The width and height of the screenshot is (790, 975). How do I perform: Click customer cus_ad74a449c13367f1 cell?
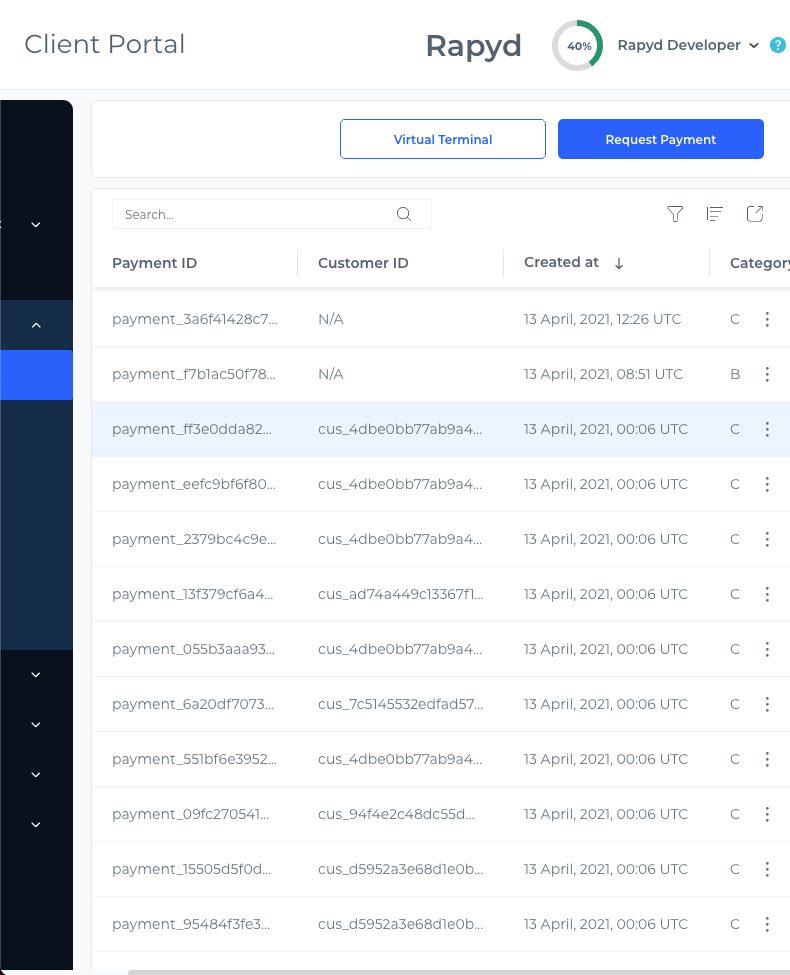(401, 594)
